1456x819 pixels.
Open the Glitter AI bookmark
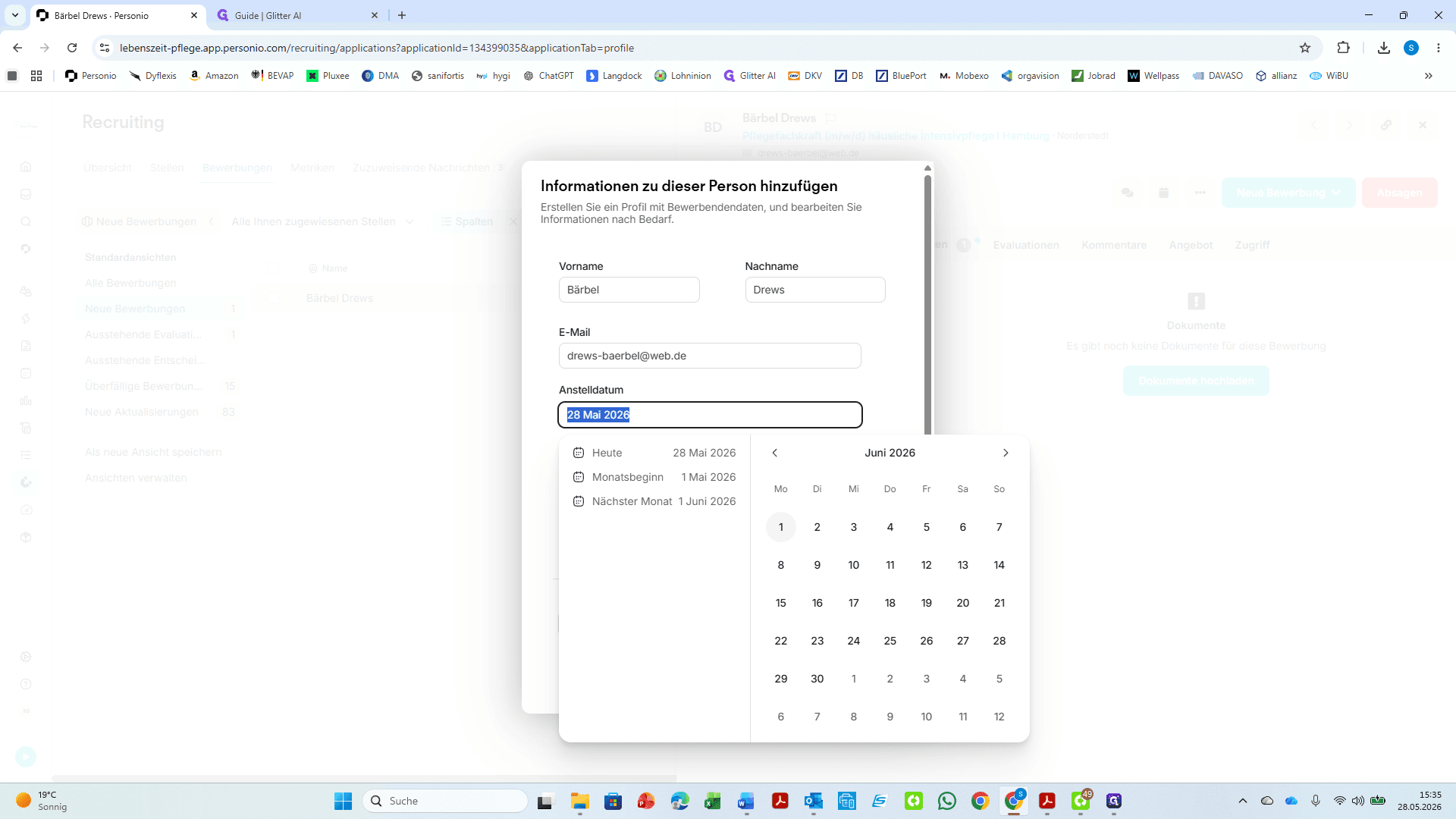[749, 76]
